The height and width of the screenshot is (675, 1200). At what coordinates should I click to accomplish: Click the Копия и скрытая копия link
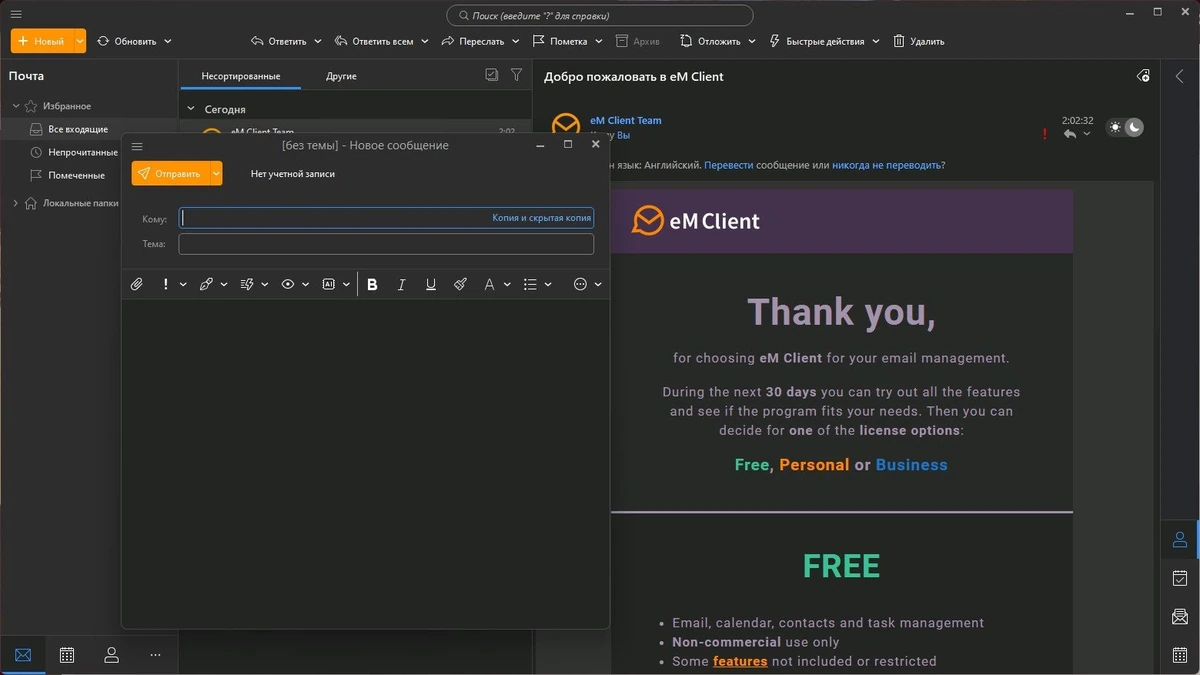click(542, 217)
